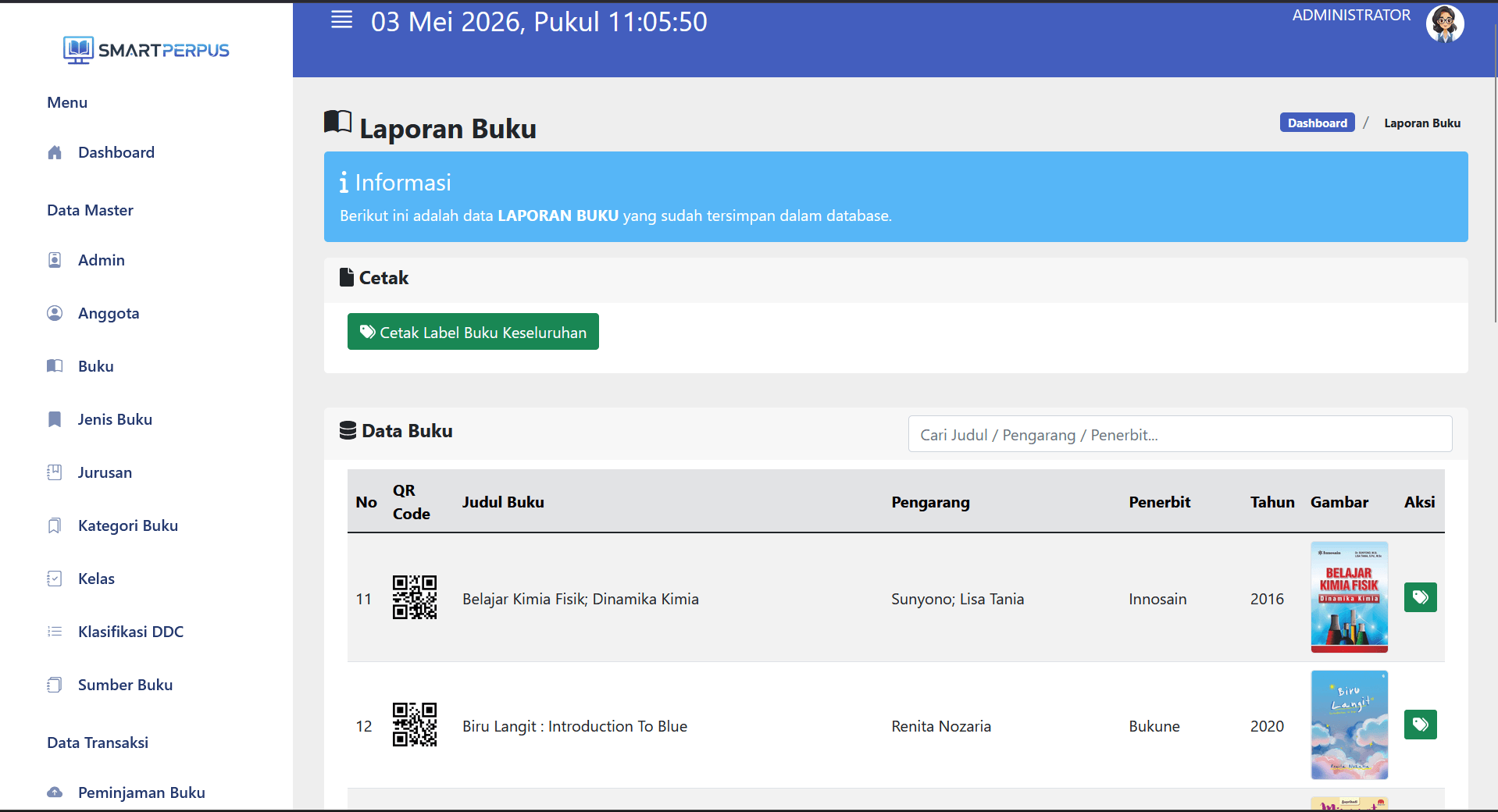The image size is (1498, 812).
Task: Select Jenis Buku in sidebar
Action: [x=115, y=419]
